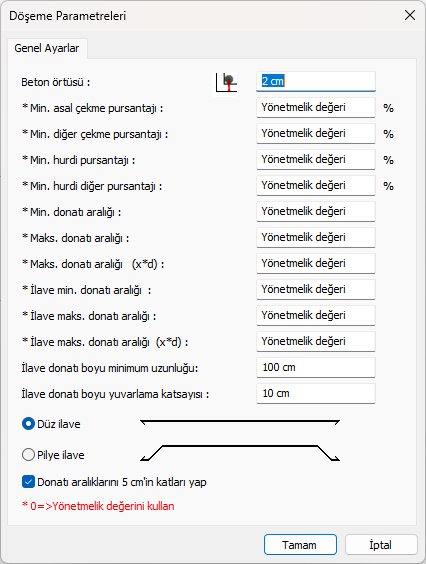Screen dimensions: 426x564
Task: Select the Pilye ilave radio option
Action: point(28,455)
